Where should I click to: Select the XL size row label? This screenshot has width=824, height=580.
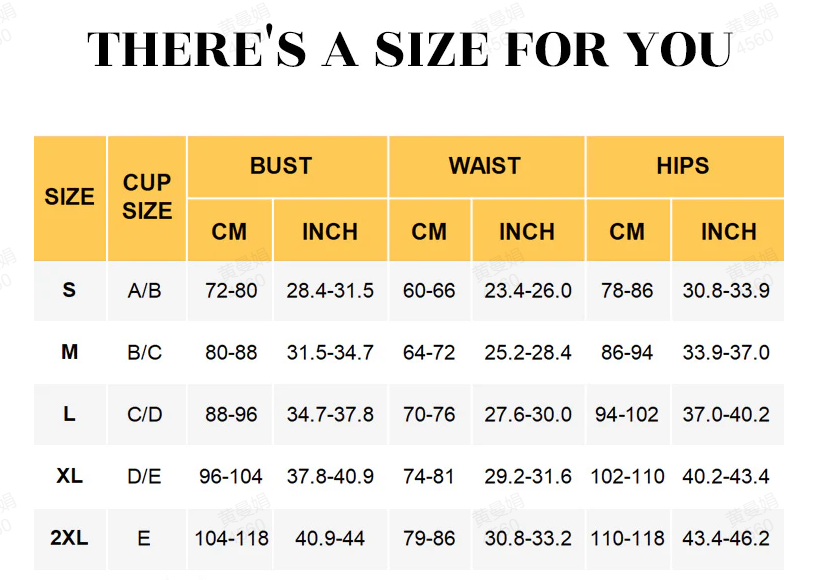click(69, 476)
